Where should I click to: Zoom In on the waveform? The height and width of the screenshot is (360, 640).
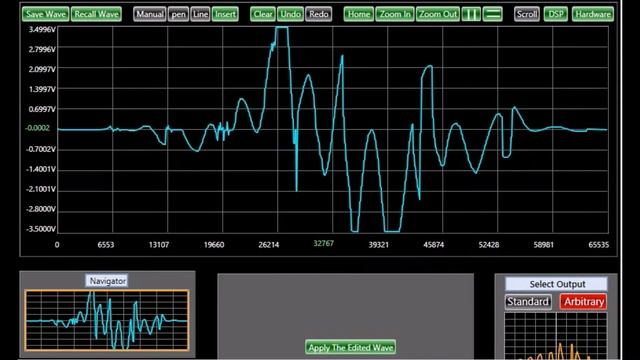[395, 14]
